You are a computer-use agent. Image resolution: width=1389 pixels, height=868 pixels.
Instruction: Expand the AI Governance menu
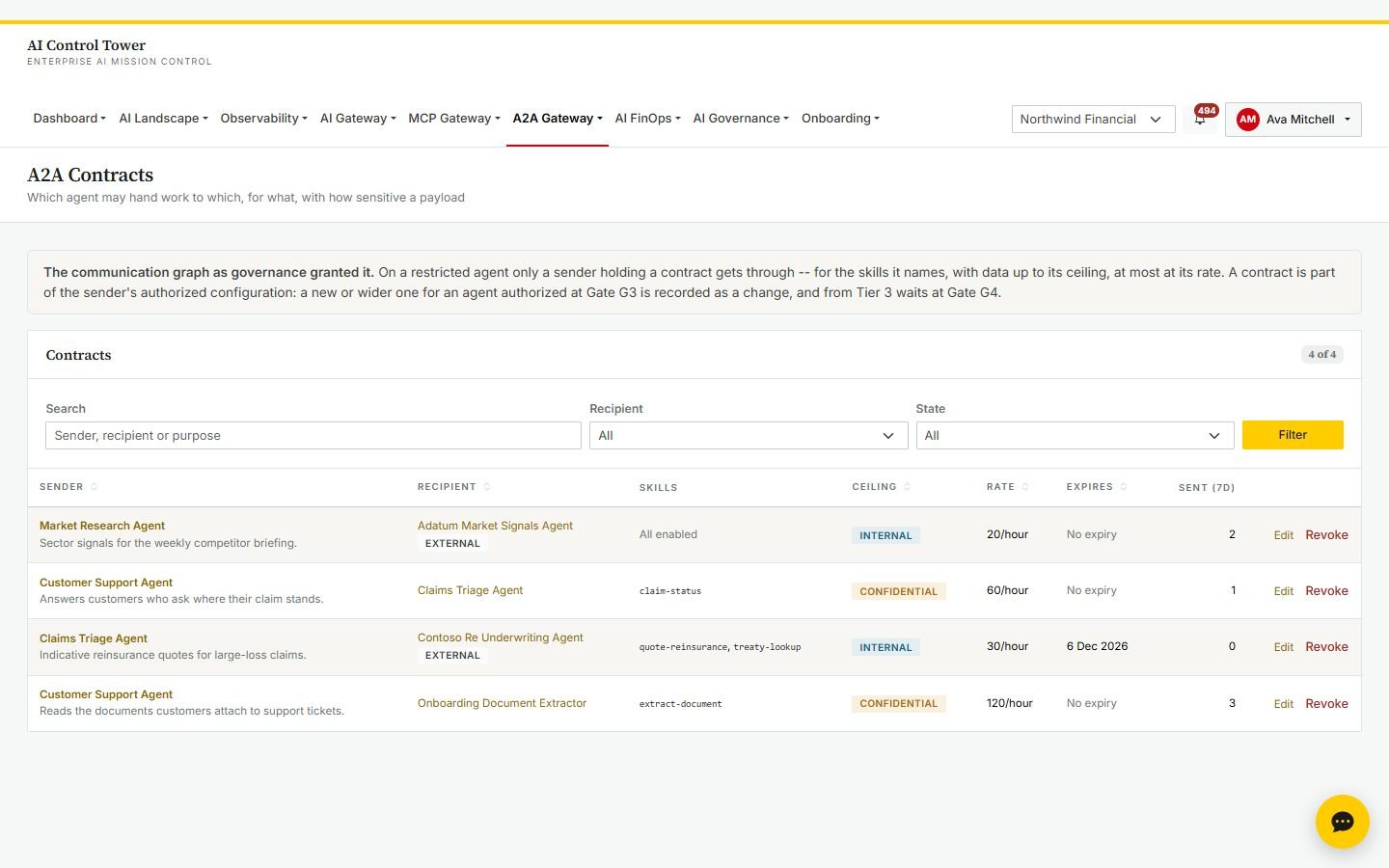[741, 119]
